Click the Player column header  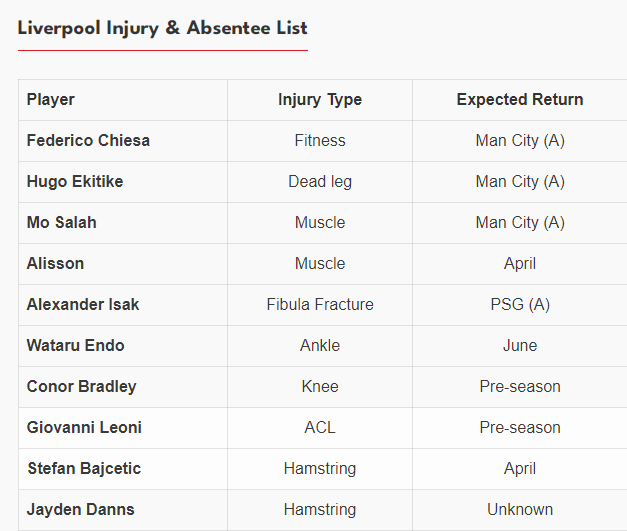click(x=51, y=100)
